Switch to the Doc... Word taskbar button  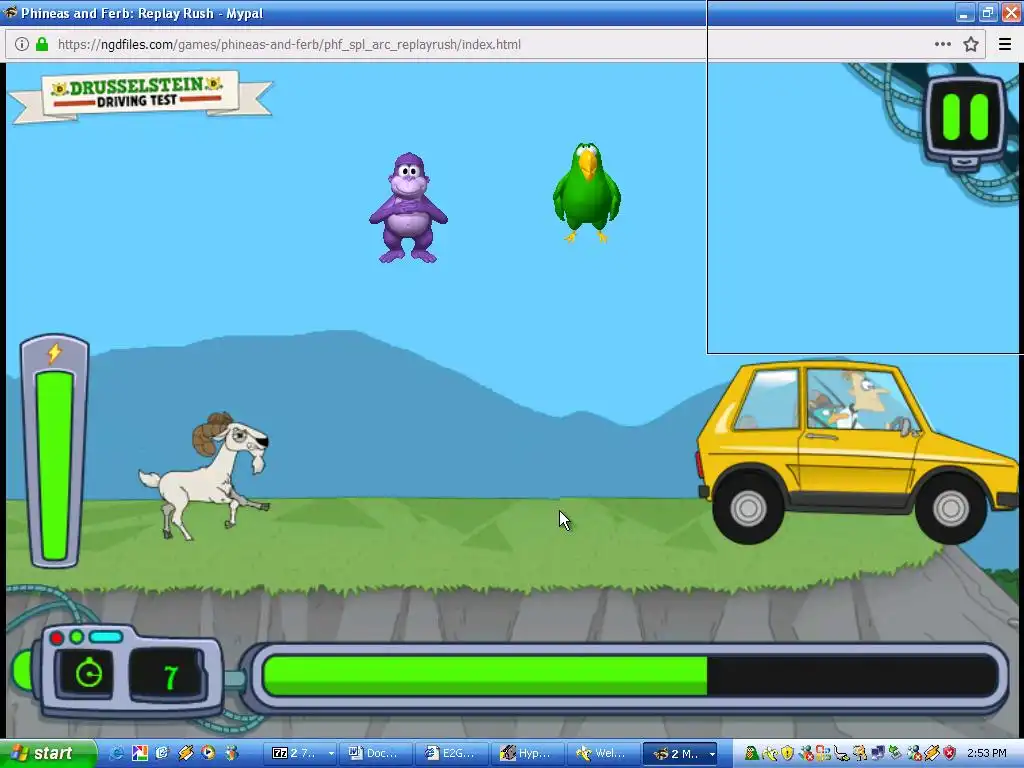pos(376,753)
